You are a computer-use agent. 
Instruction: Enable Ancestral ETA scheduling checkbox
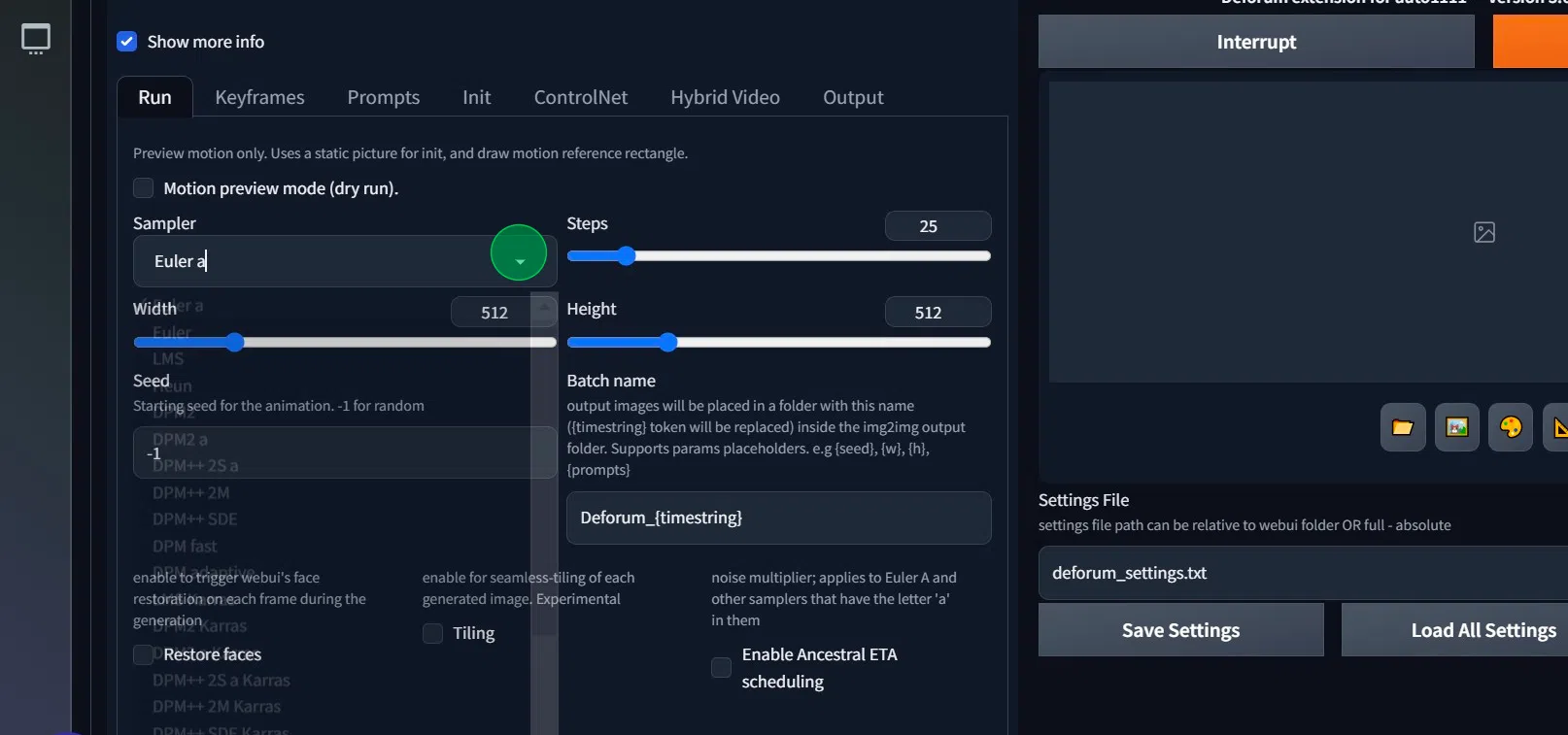pyautogui.click(x=721, y=668)
